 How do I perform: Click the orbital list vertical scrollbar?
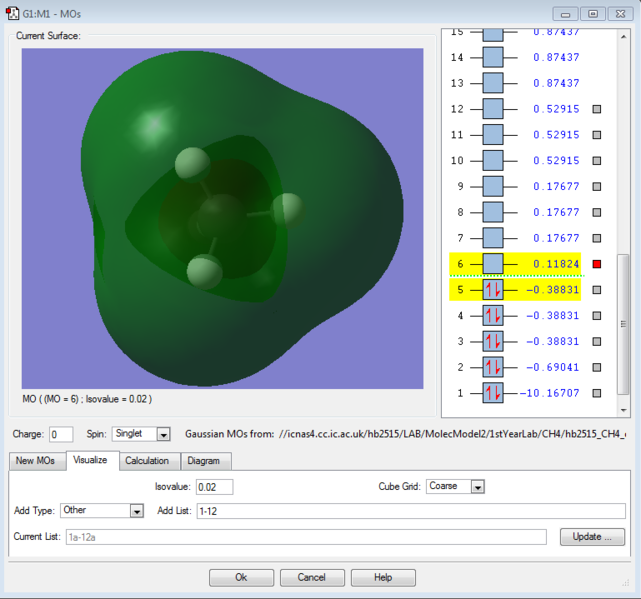[624, 323]
